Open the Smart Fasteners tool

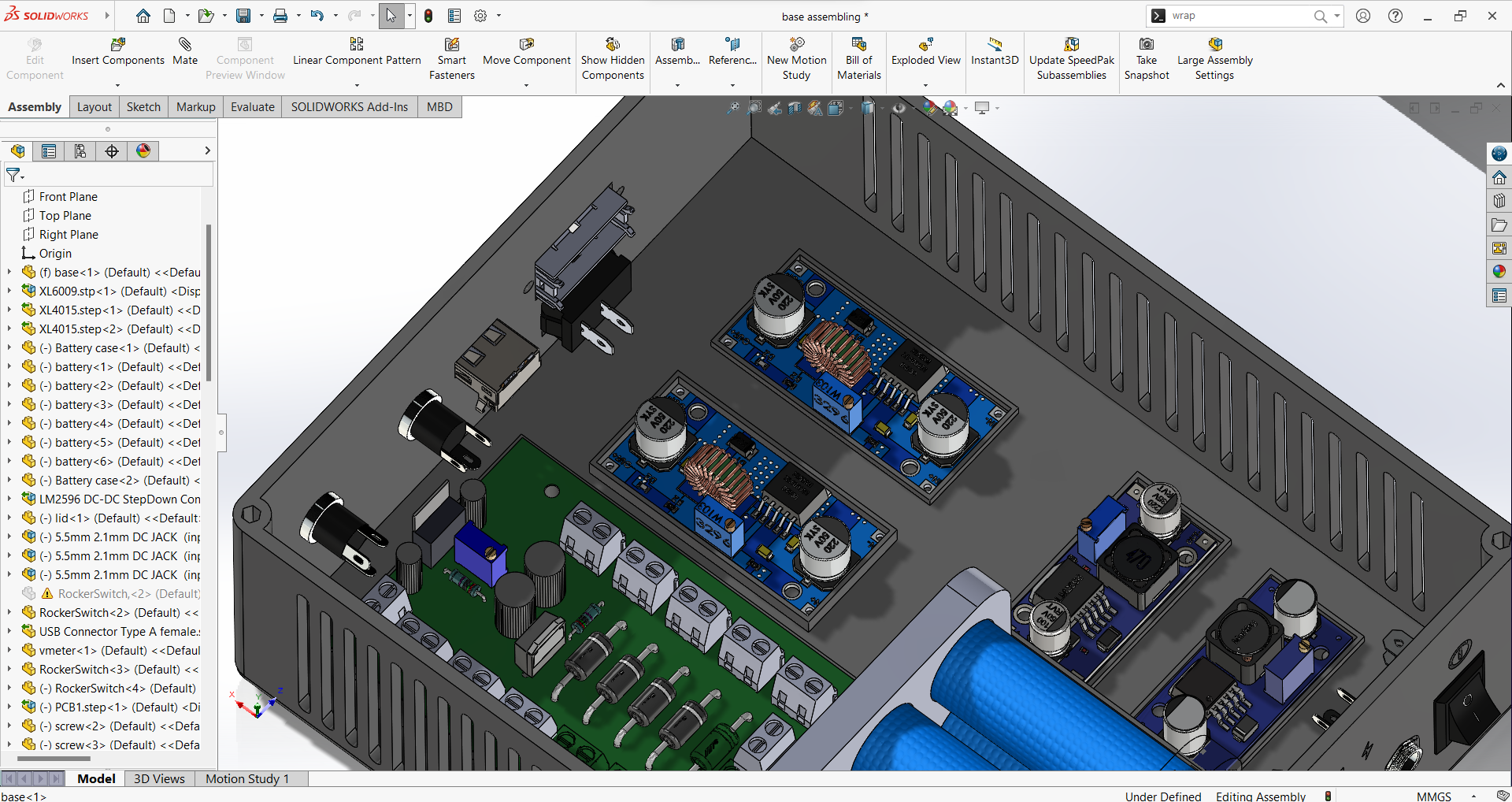(x=451, y=57)
